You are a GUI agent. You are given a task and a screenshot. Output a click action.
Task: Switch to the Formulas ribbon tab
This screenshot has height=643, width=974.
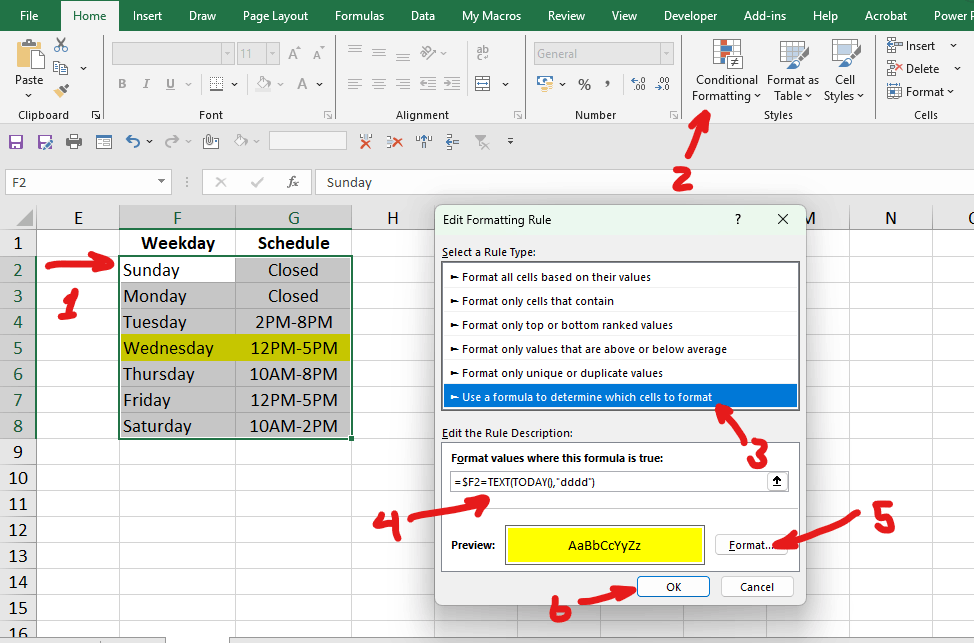pos(359,15)
